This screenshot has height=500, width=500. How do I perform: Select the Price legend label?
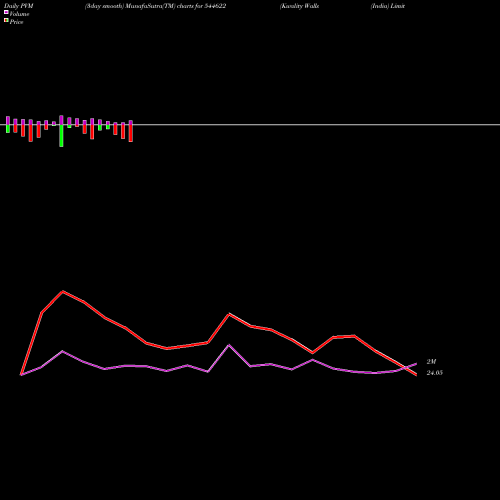tap(16, 22)
